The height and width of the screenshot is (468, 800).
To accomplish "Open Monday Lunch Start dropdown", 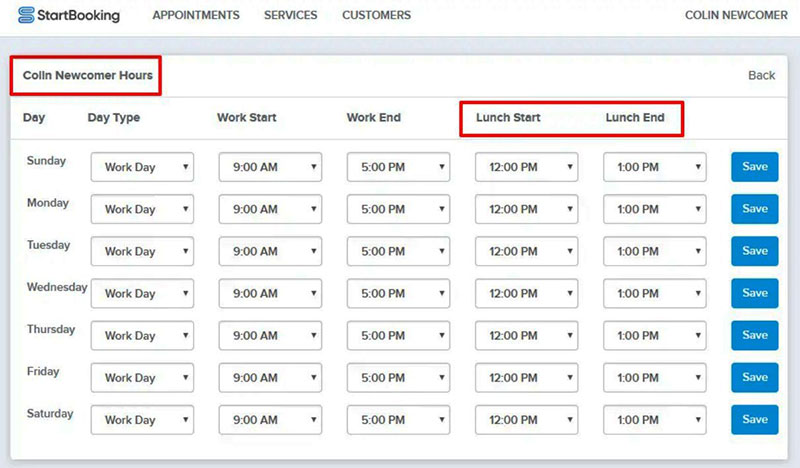I will tap(527, 209).
